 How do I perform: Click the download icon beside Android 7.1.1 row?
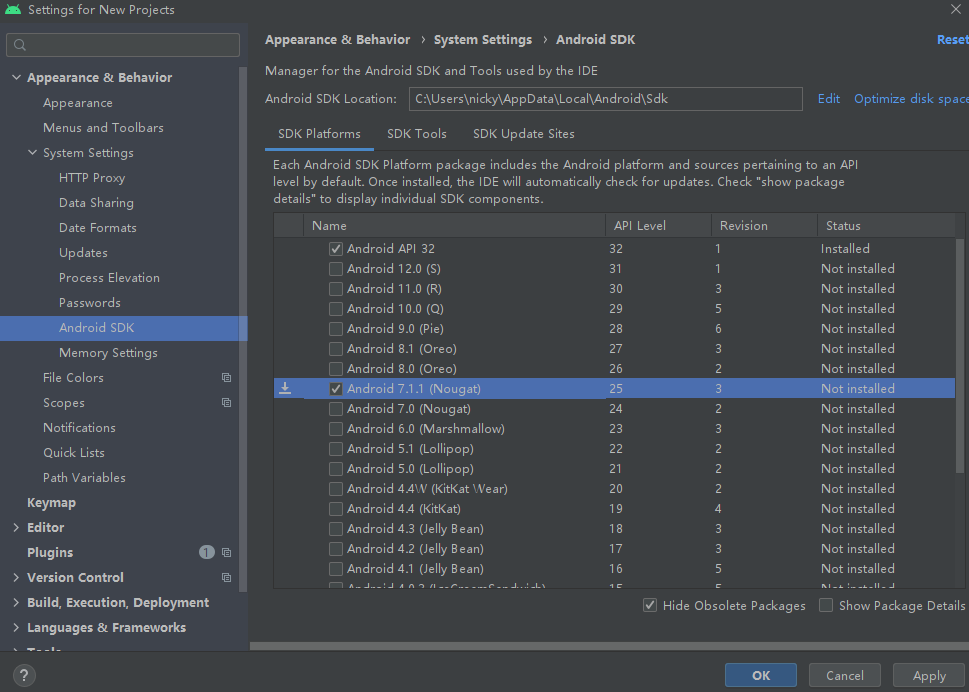click(x=285, y=388)
